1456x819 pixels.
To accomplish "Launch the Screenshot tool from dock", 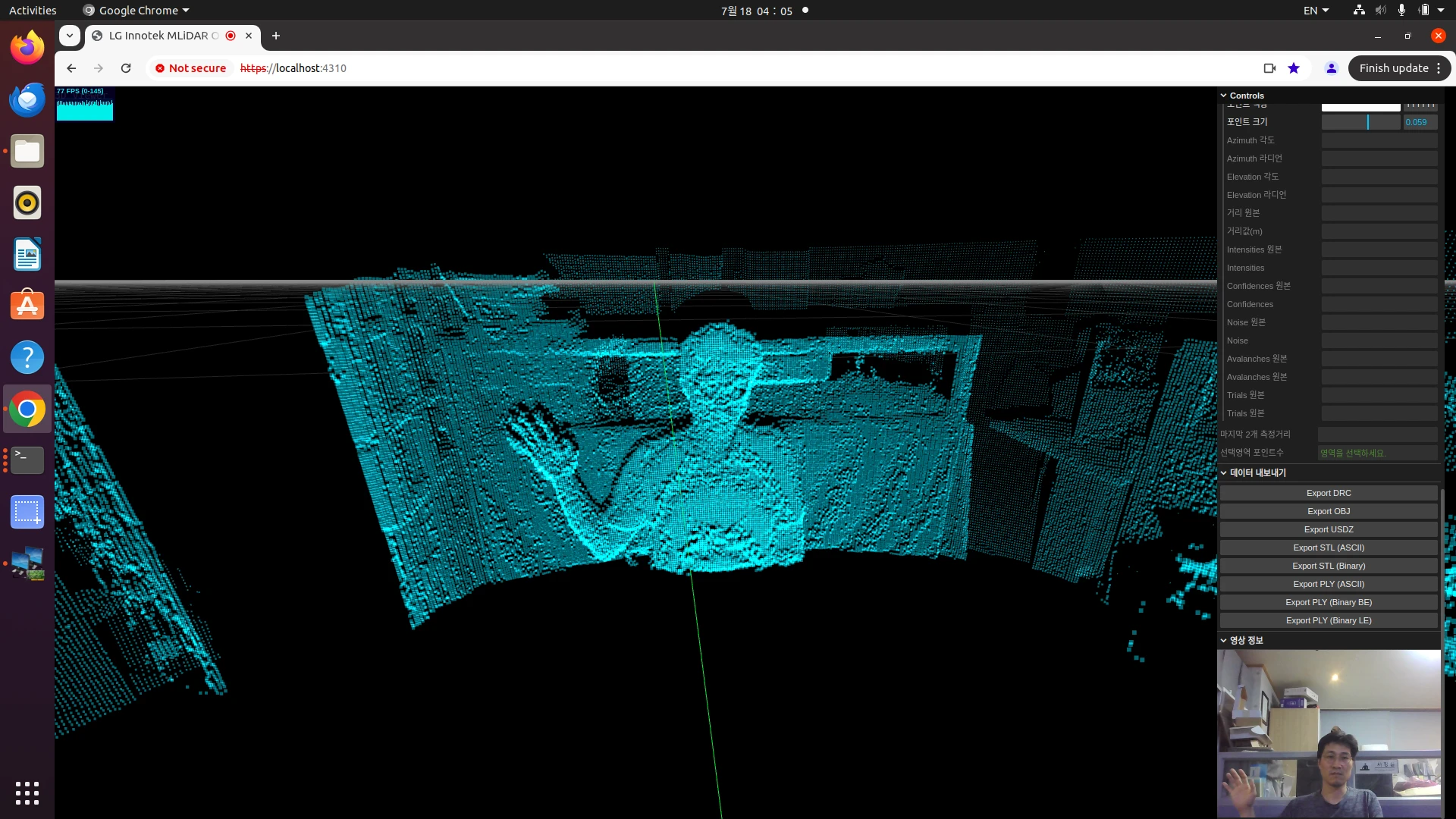I will coord(27,512).
